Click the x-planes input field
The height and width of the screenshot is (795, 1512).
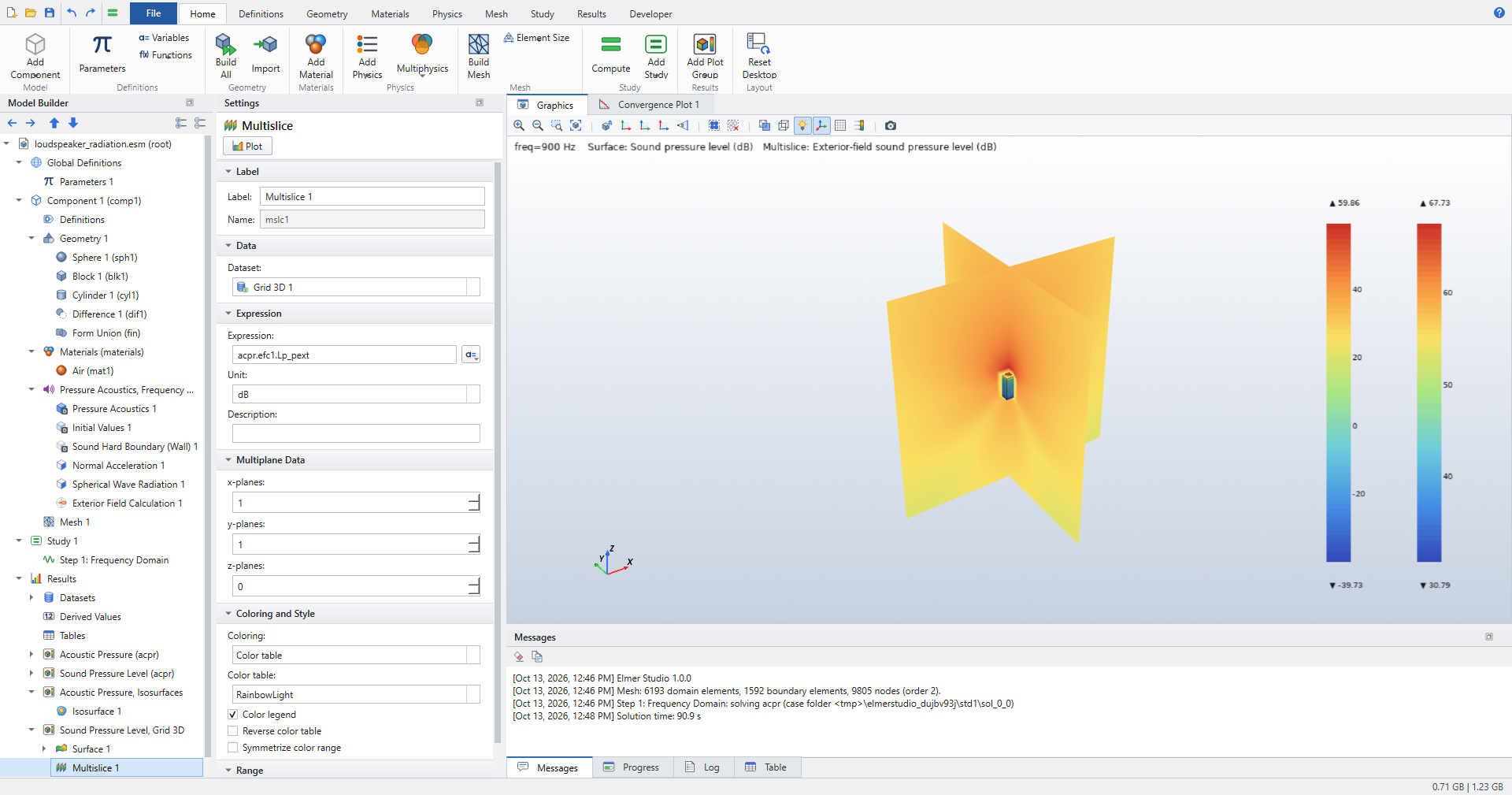(356, 503)
